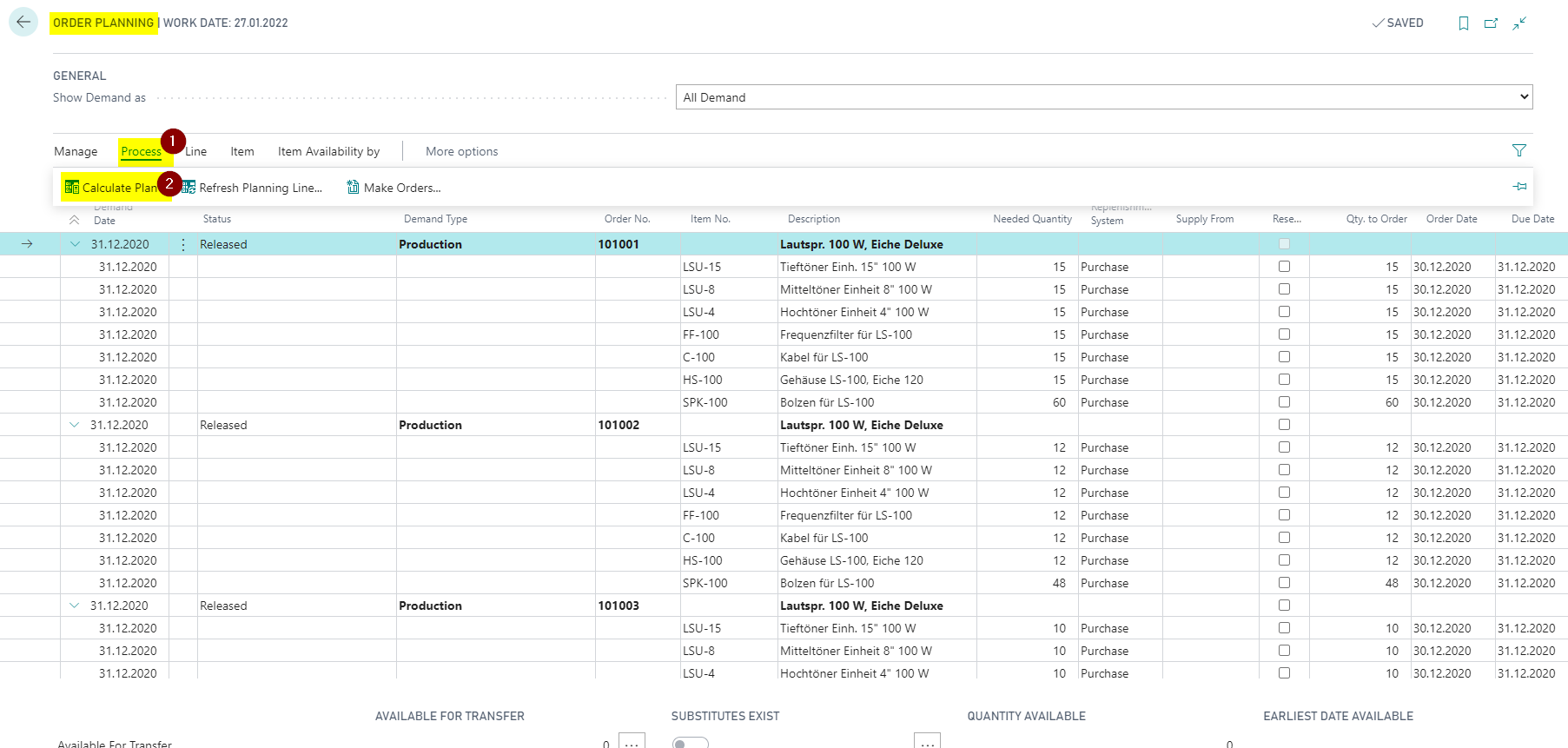
Task: Open the Item Availability by menu
Action: [x=328, y=151]
